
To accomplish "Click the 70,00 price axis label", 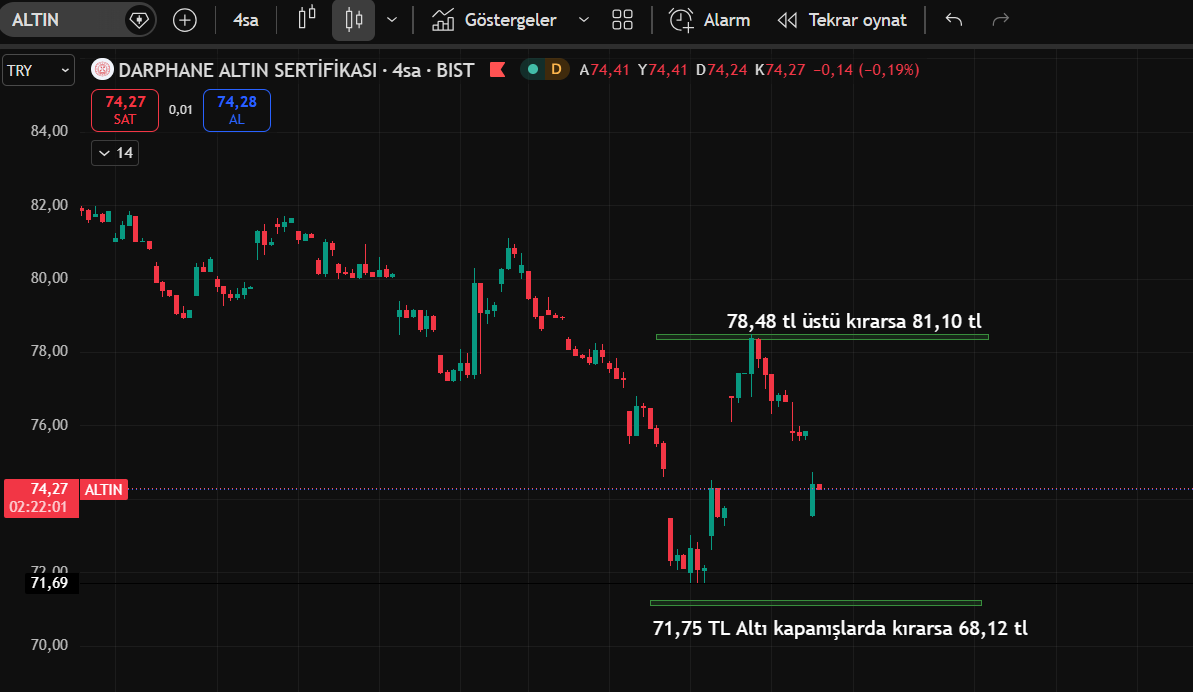I will [49, 645].
